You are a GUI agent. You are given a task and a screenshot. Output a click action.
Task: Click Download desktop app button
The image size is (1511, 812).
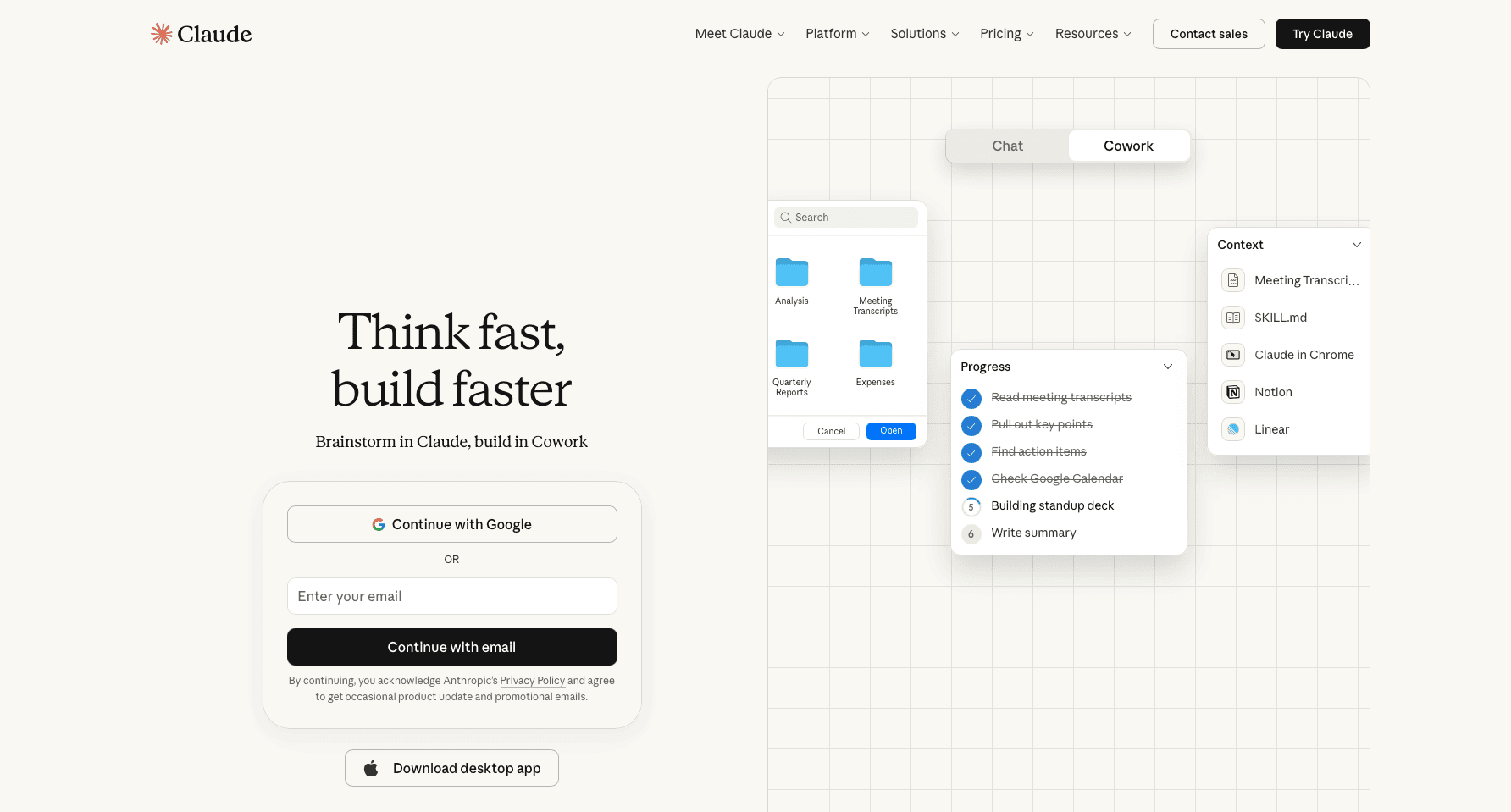(451, 768)
